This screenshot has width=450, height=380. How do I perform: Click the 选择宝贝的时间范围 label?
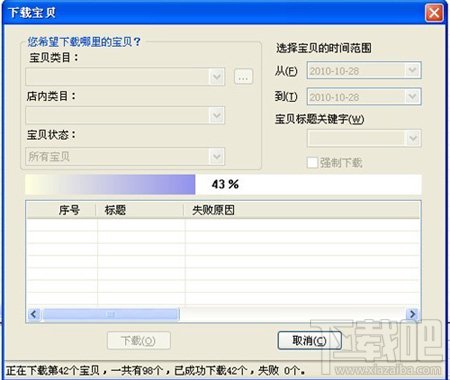click(x=324, y=48)
